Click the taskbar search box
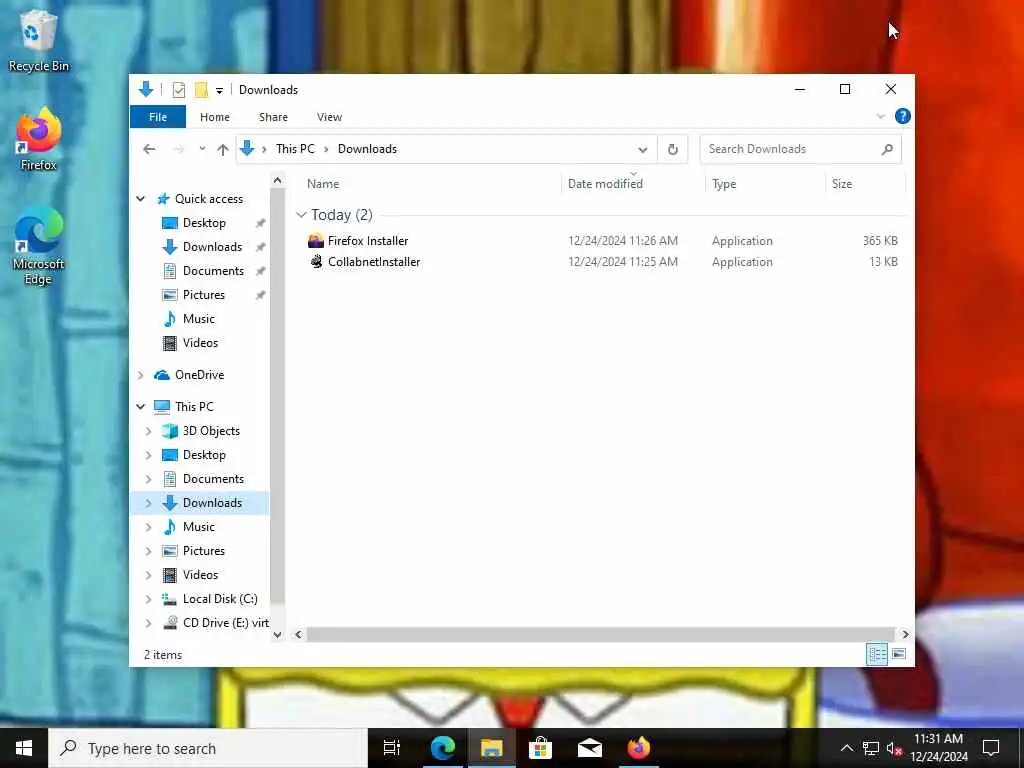Image resolution: width=1024 pixels, height=768 pixels. (208, 748)
